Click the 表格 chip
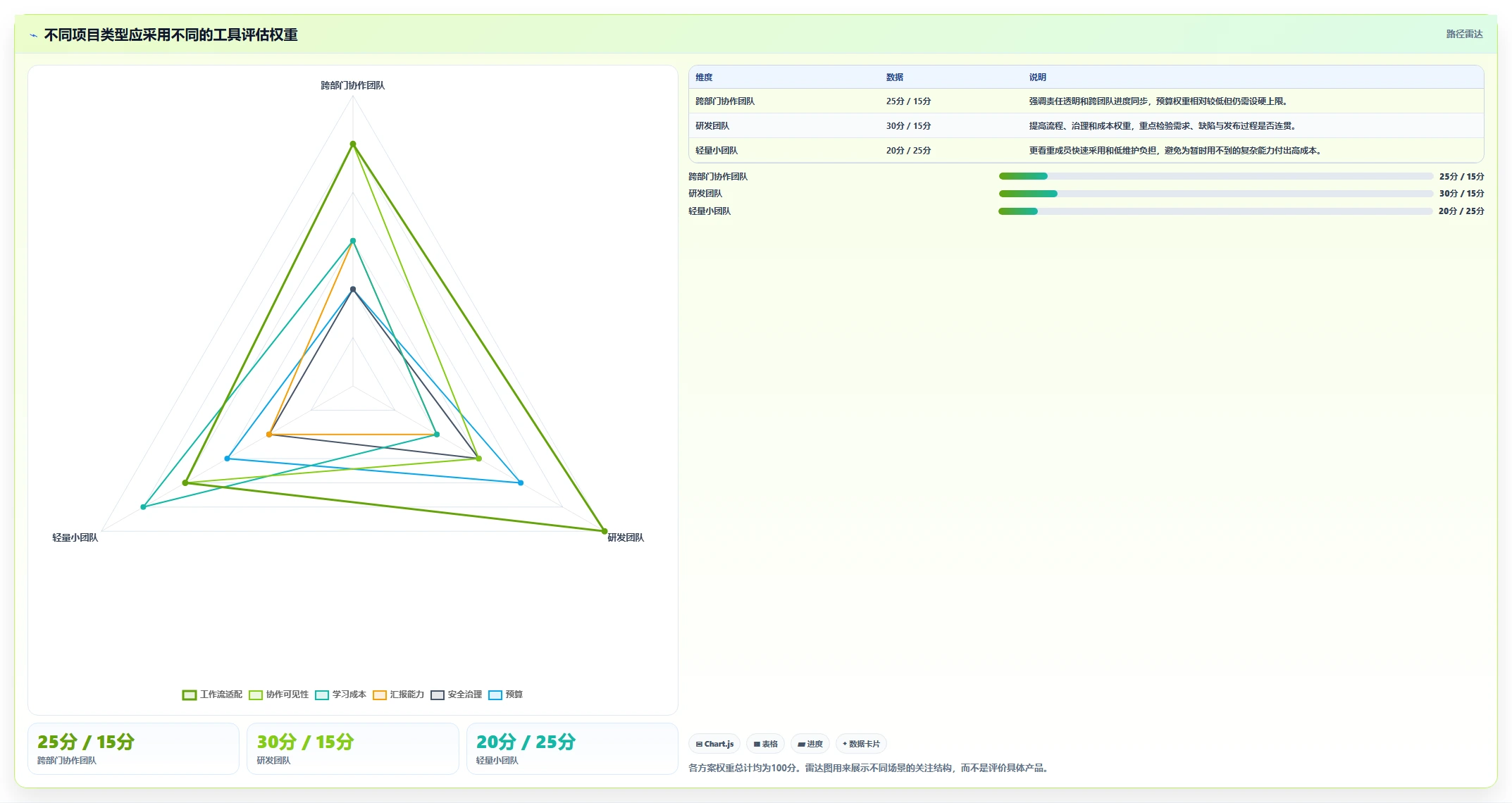Screen dimensions: 1512x803 point(765,744)
